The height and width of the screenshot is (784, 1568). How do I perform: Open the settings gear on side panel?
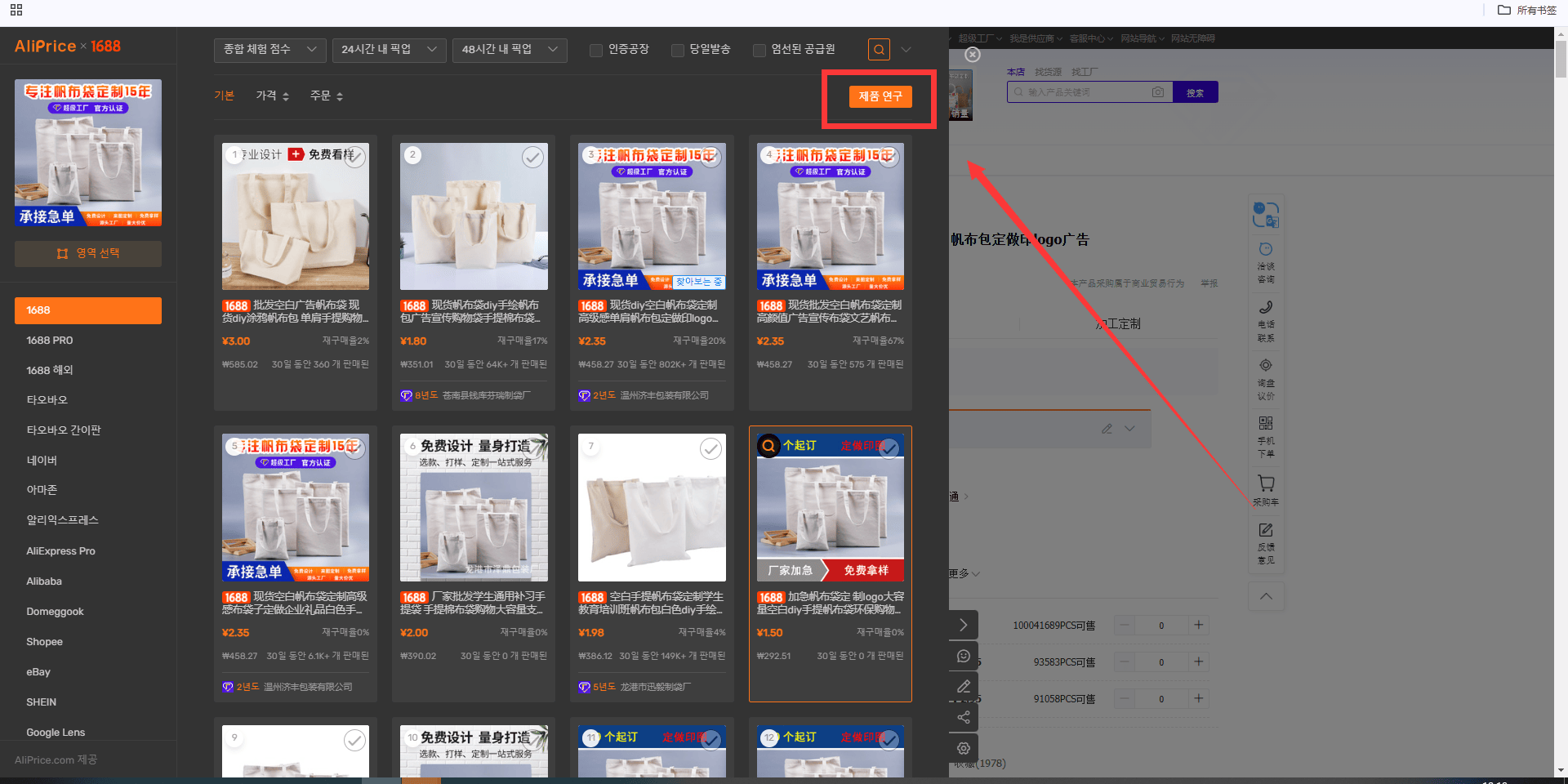tap(964, 748)
